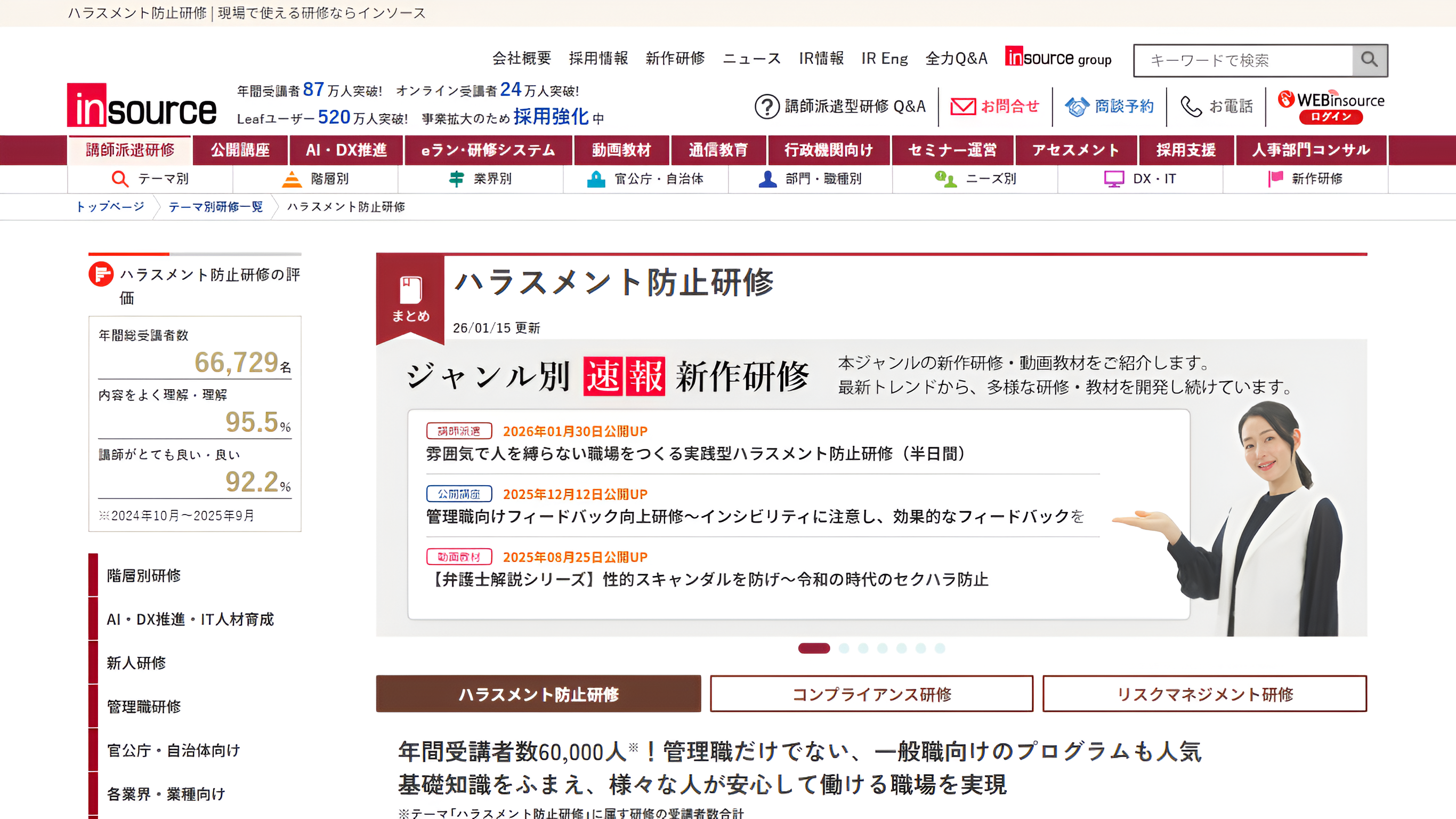Open 講師派遣型研修 Q&A via question mark icon

point(767,105)
